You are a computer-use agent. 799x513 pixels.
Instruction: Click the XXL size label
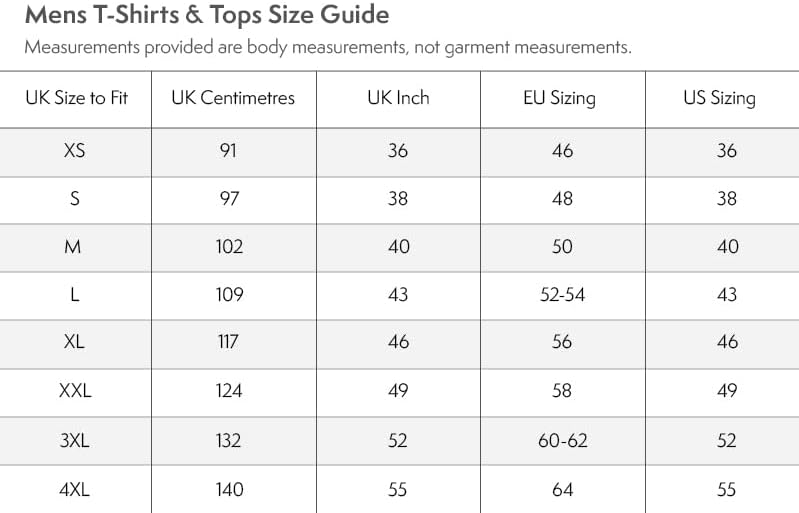75,390
